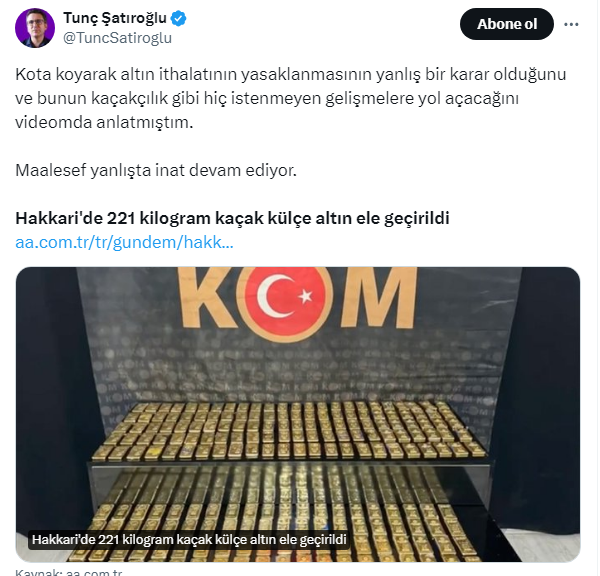The width and height of the screenshot is (600, 576).
Task: Subscribe using the Abone ol button
Action: click(507, 24)
